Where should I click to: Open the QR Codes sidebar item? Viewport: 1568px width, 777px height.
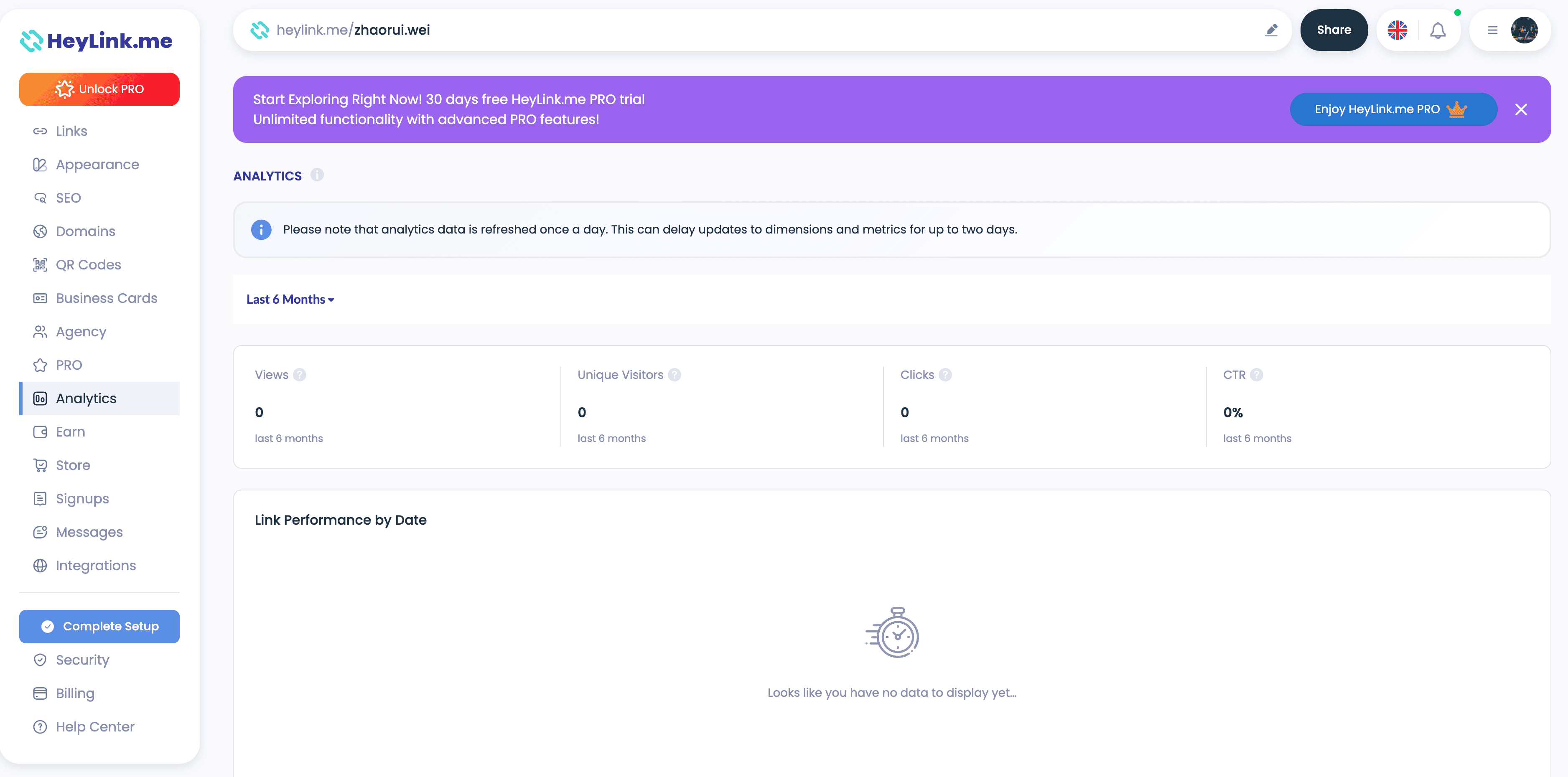pos(88,265)
